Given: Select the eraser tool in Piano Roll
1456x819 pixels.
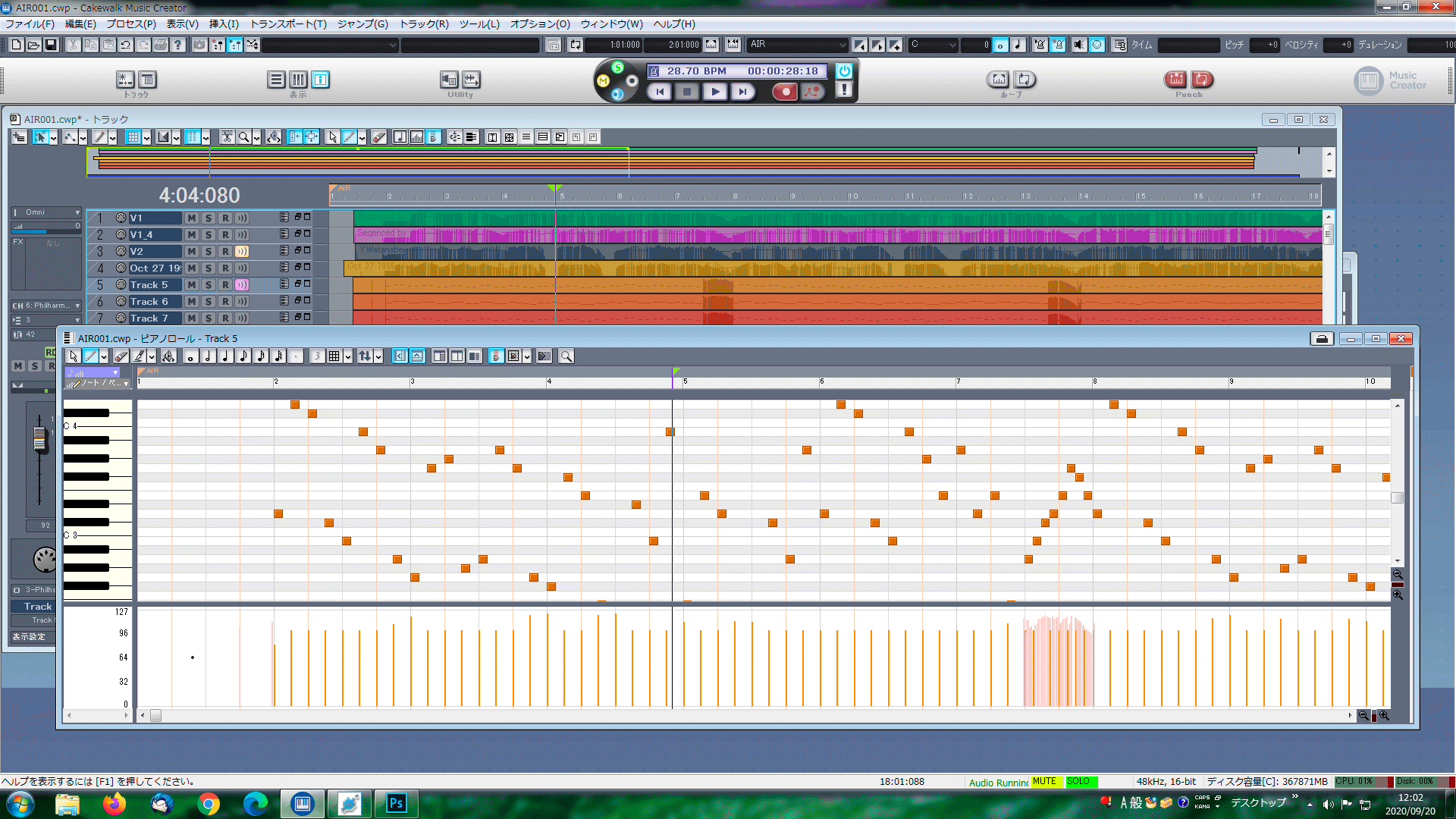Looking at the screenshot, I should pyautogui.click(x=121, y=356).
